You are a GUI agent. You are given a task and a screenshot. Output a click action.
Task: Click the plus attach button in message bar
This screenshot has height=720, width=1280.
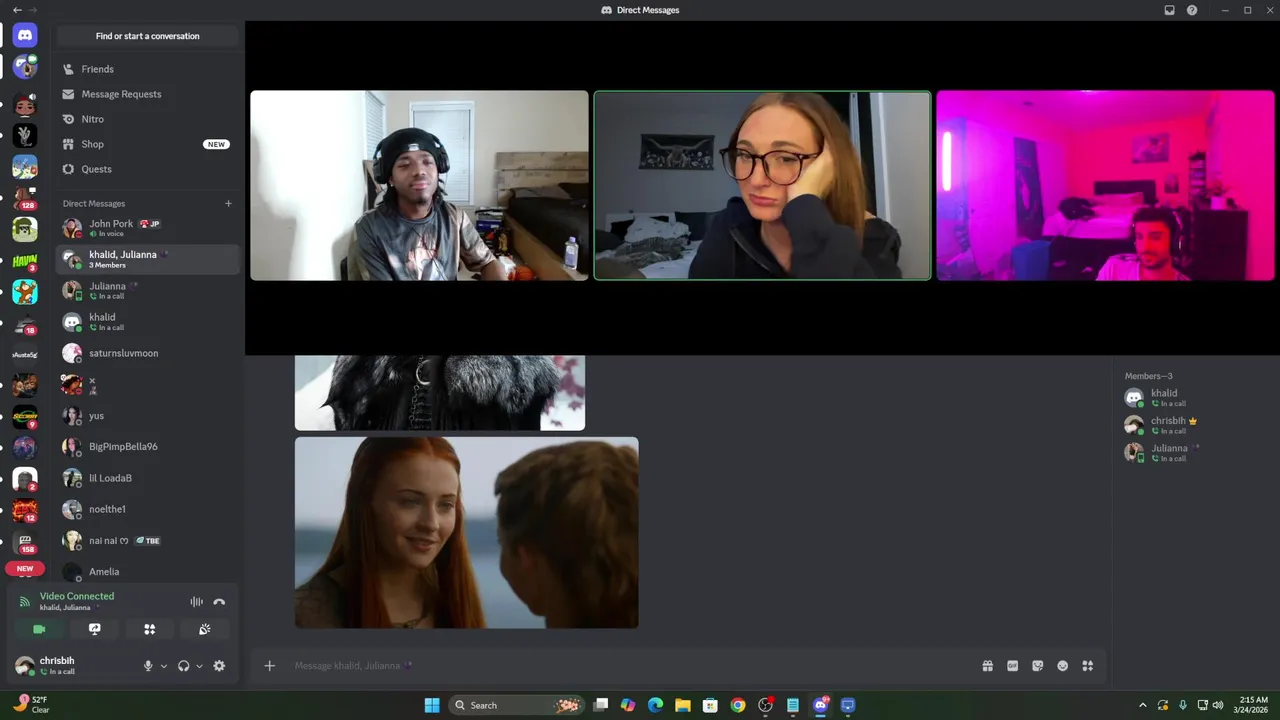[269, 666]
